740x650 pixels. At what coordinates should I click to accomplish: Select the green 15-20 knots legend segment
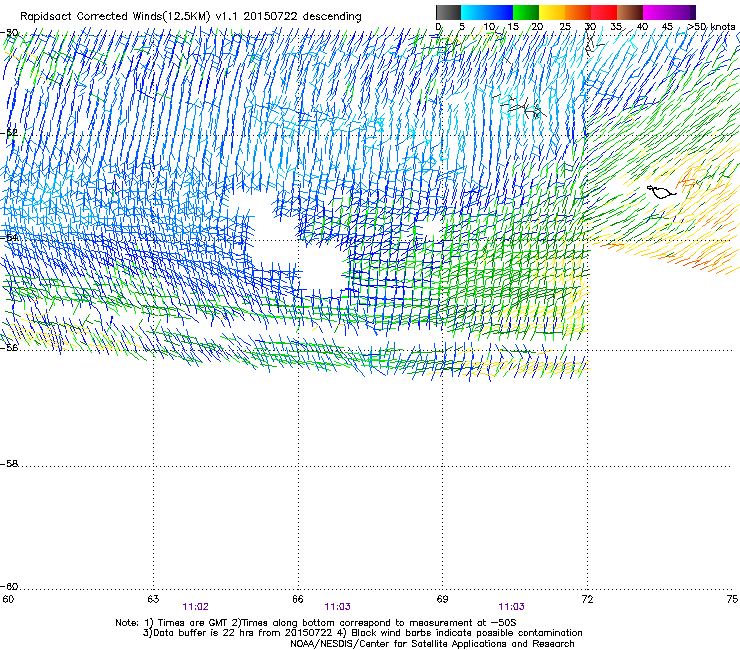pyautogui.click(x=526, y=12)
